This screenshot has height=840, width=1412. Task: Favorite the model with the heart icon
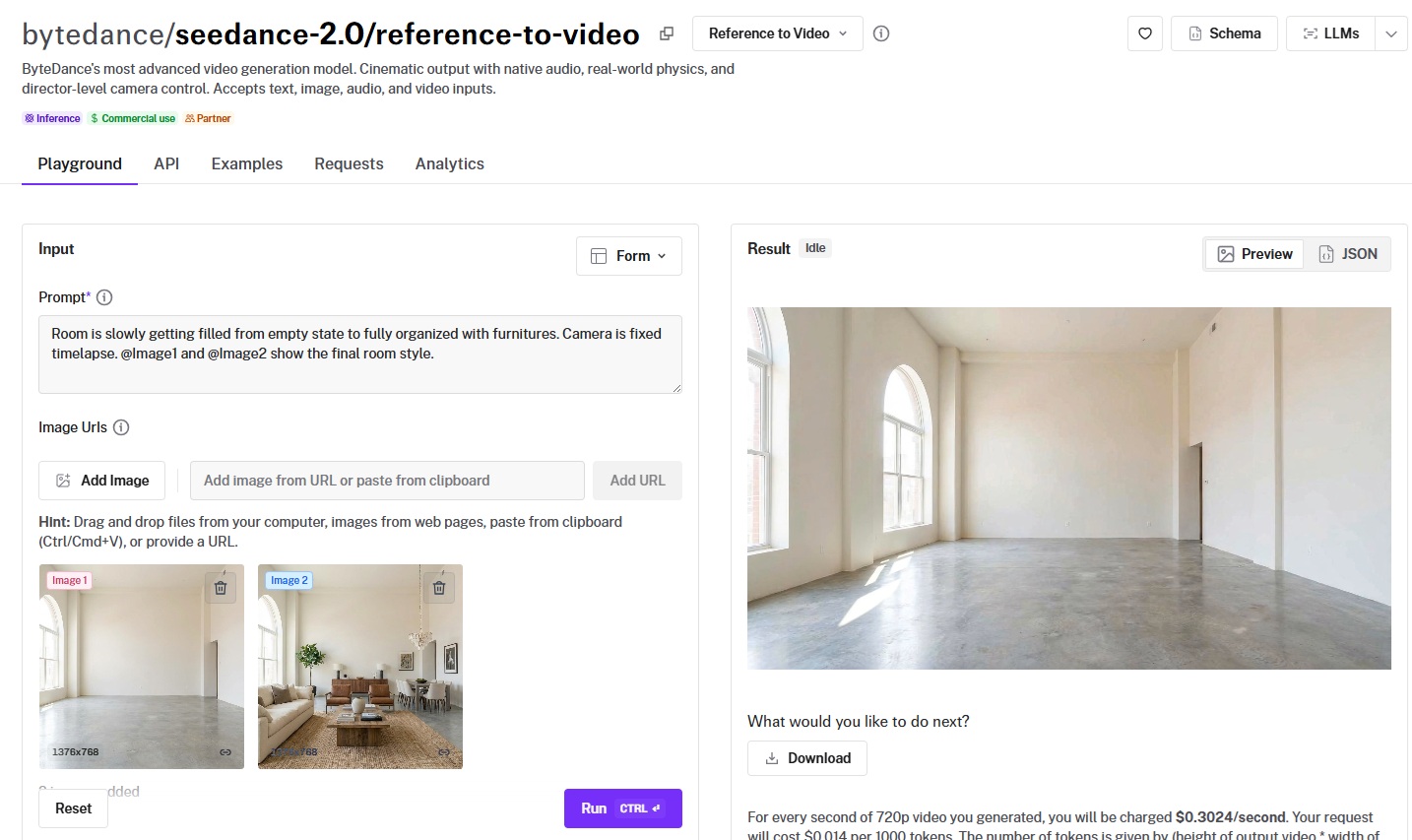coord(1144,33)
